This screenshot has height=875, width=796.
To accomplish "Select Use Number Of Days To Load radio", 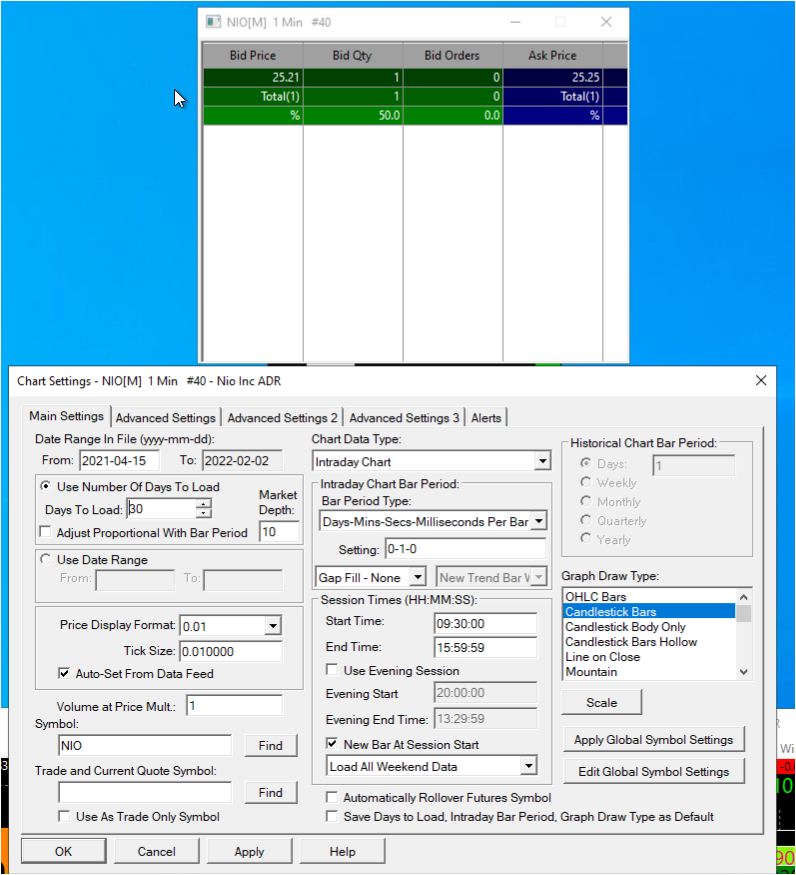I will pos(46,486).
